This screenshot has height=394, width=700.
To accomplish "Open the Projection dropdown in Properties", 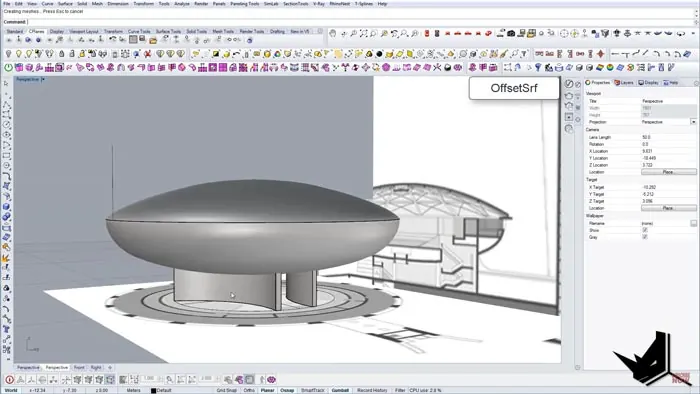I will click(693, 122).
